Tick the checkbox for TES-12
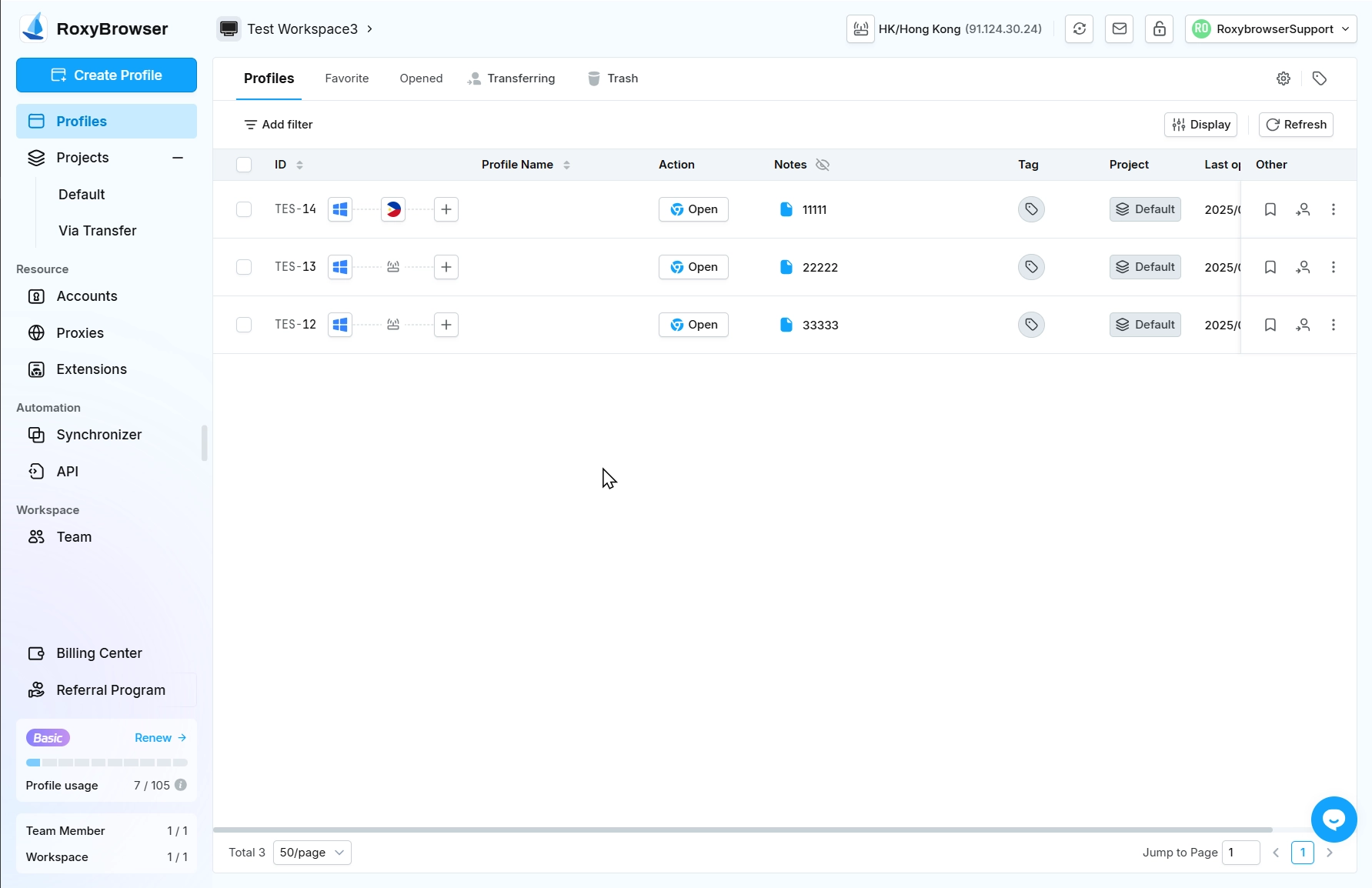 click(x=244, y=325)
